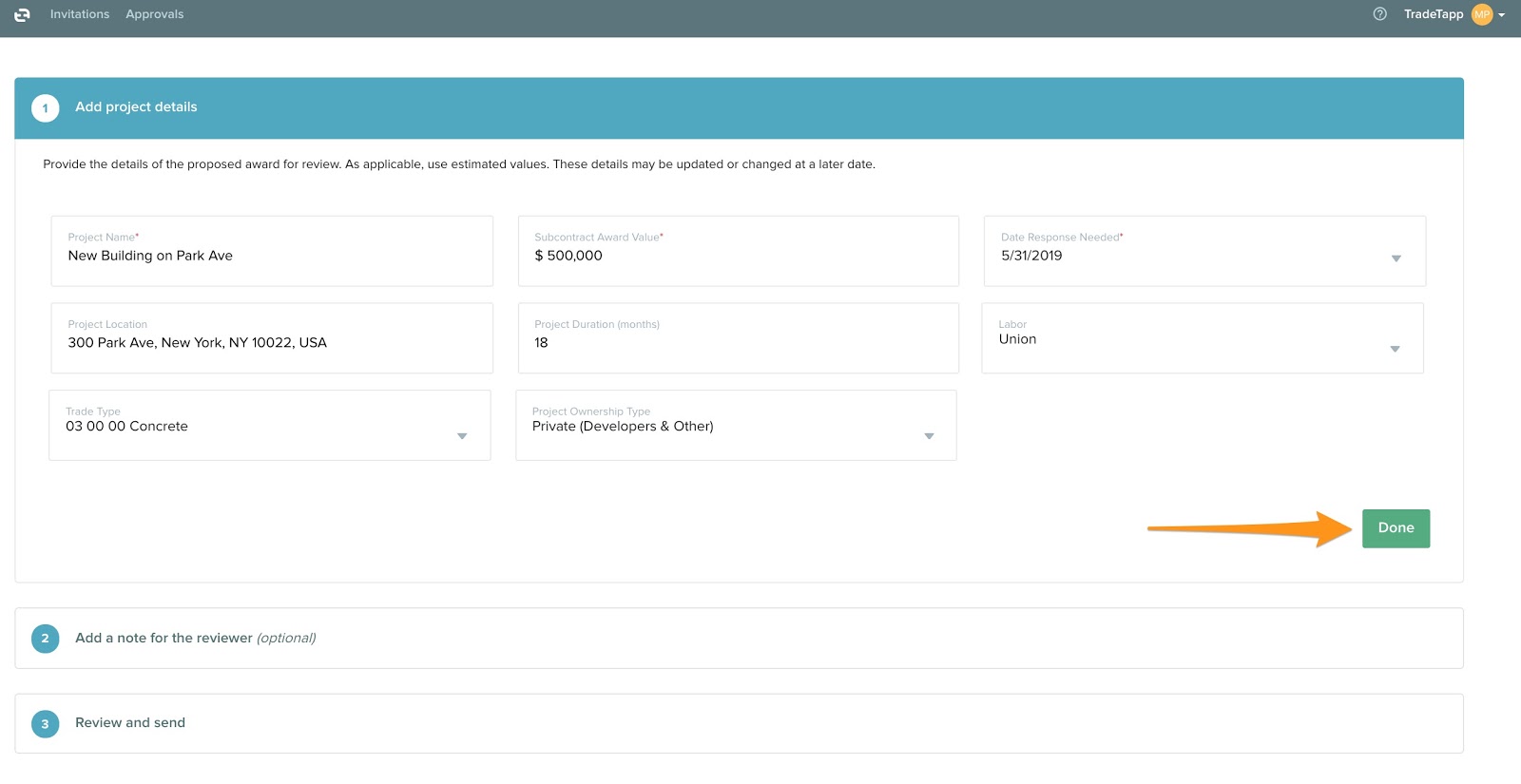Edit the Project Duration months field
This screenshot has width=1521, height=784.
pyautogui.click(x=738, y=343)
